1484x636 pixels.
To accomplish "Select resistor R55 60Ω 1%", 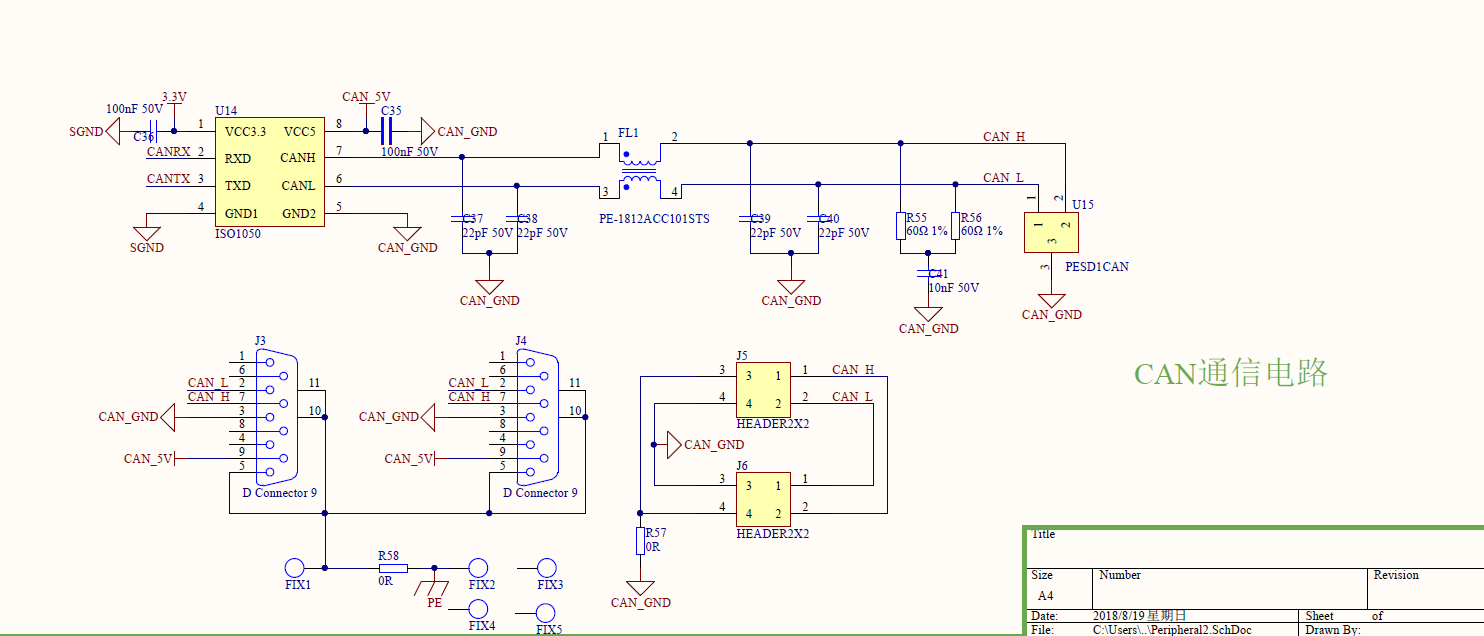I will (900, 225).
